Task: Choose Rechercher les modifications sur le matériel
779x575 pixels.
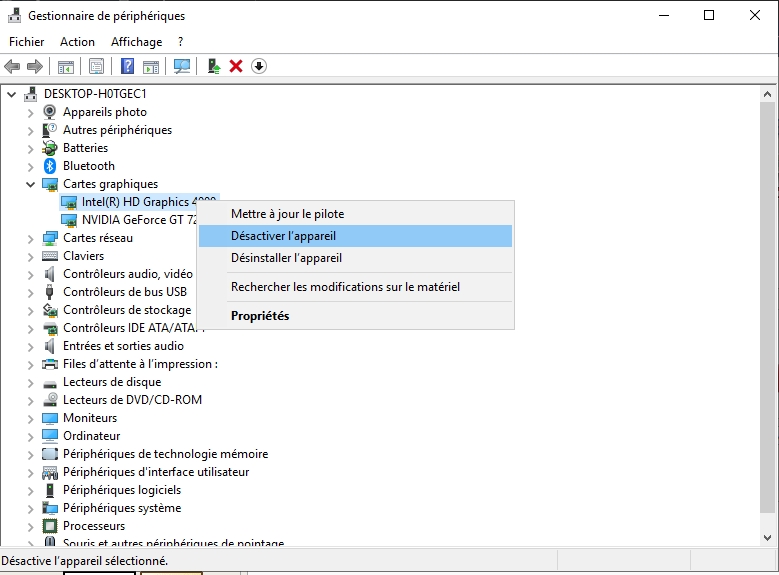Action: point(356,287)
